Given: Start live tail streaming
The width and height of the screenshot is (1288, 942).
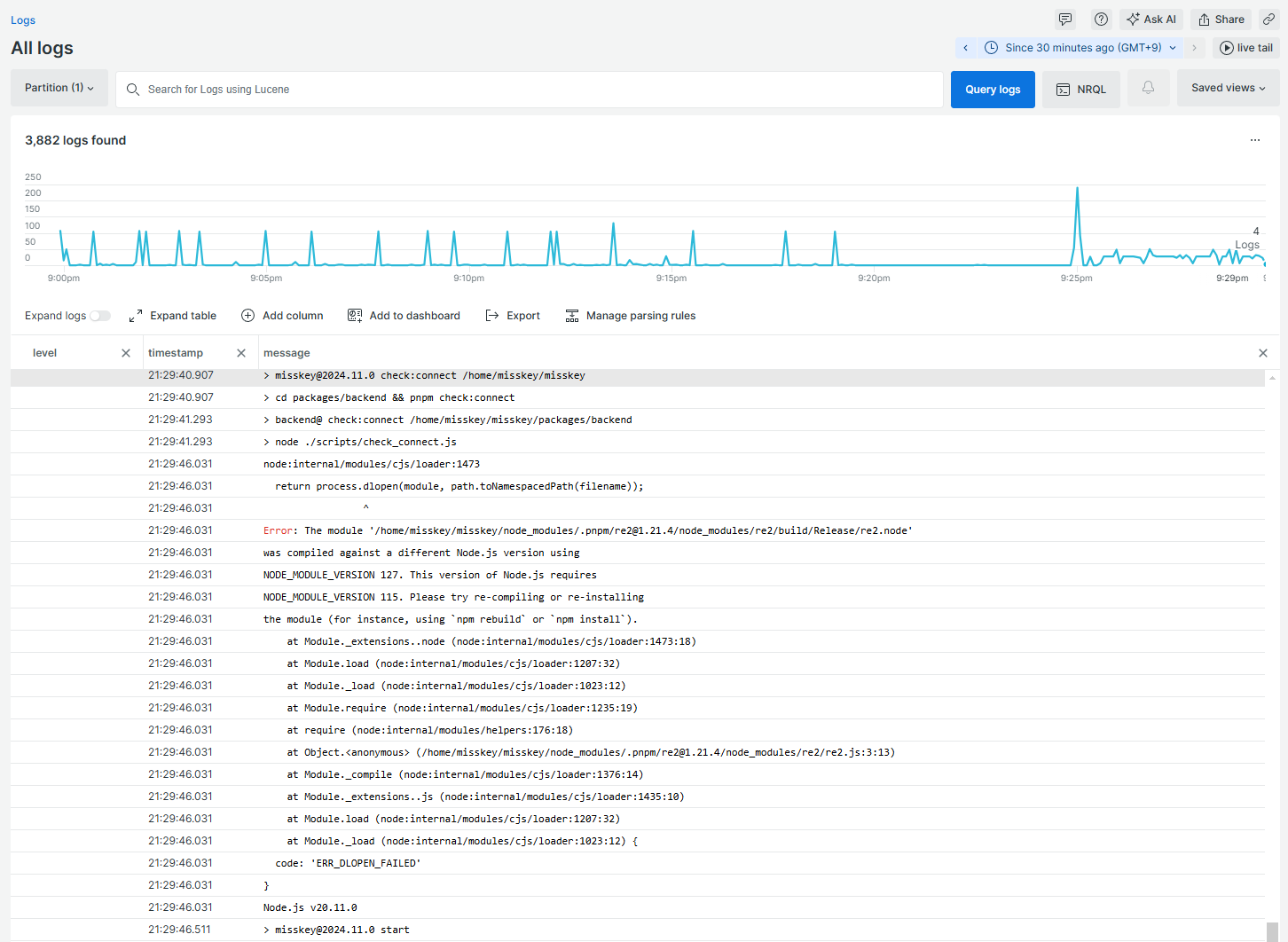Looking at the screenshot, I should tap(1245, 47).
